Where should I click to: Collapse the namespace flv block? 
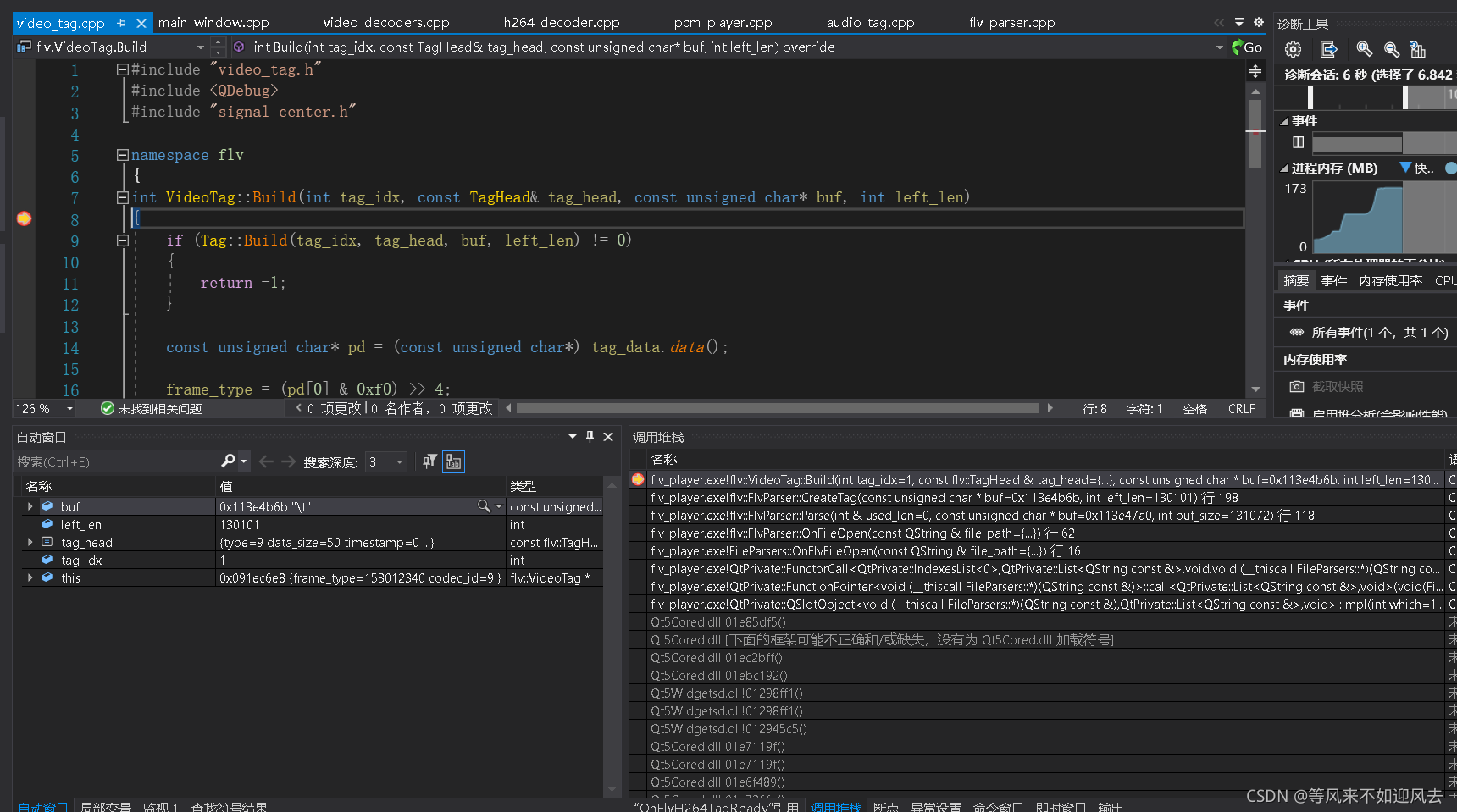click(x=122, y=155)
